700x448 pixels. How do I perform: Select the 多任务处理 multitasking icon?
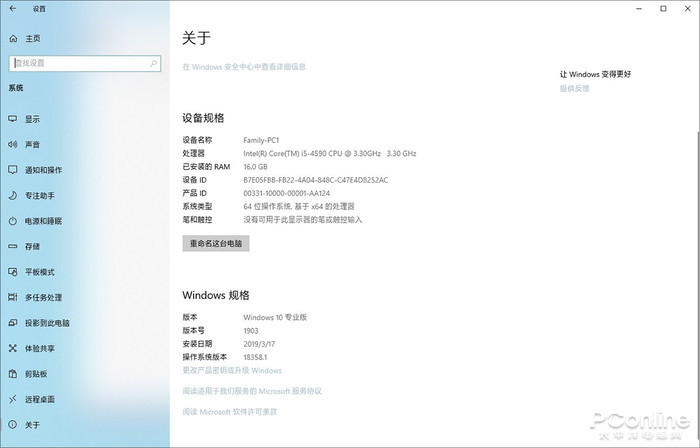[x=12, y=297]
